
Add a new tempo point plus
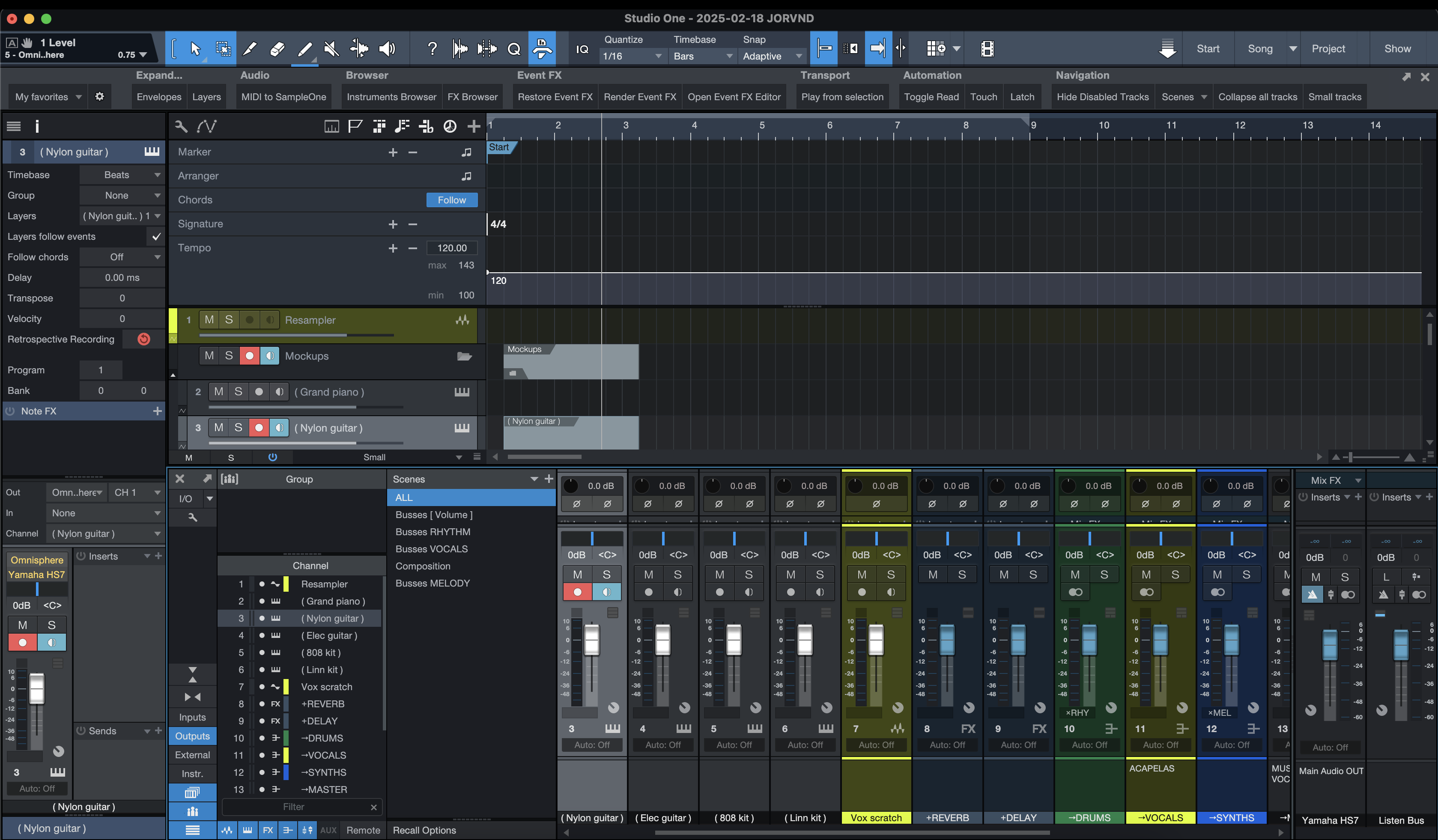[x=393, y=247]
